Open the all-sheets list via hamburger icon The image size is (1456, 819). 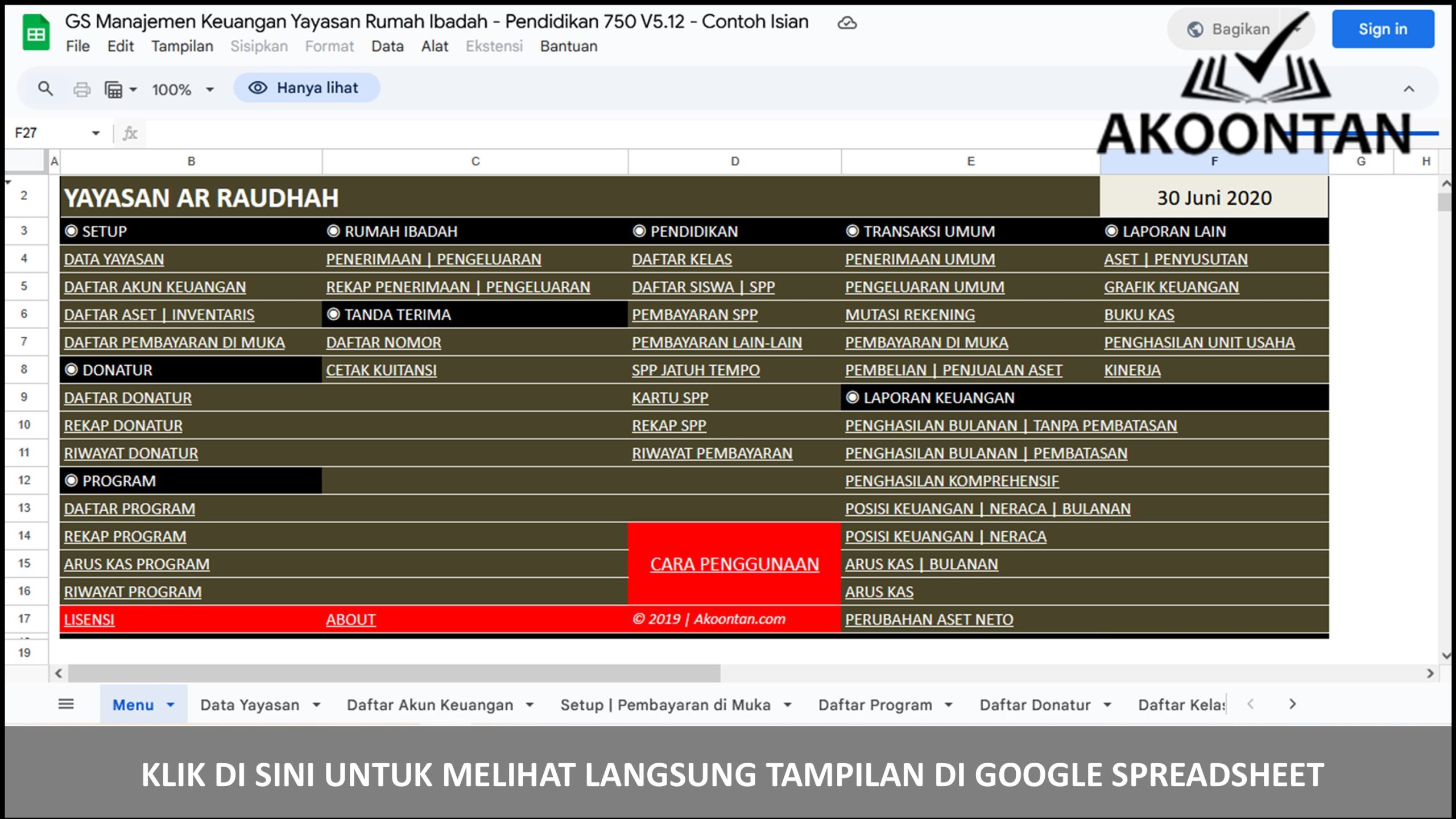[66, 704]
